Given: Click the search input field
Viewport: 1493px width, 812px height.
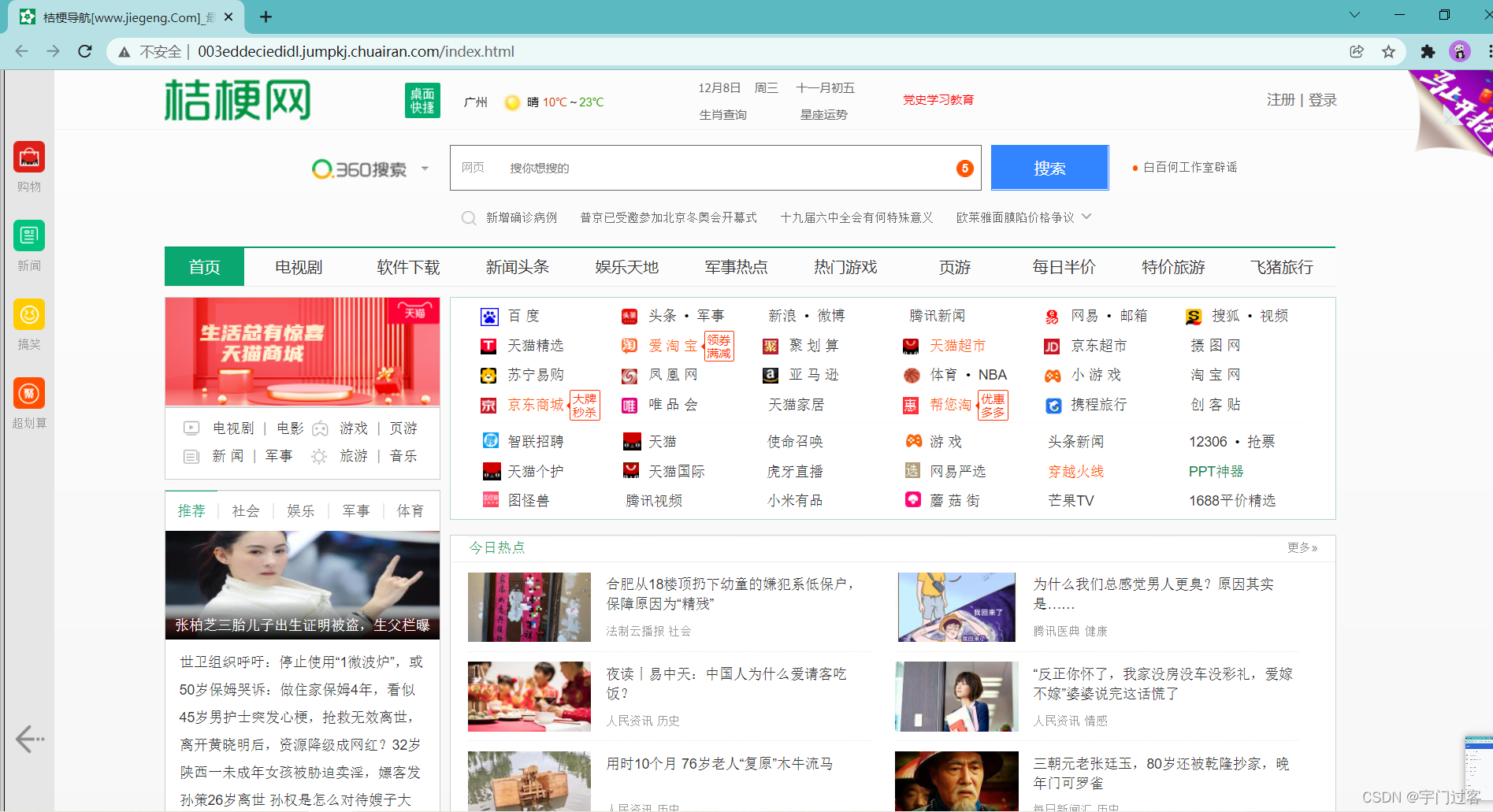Looking at the screenshot, I should tap(715, 168).
